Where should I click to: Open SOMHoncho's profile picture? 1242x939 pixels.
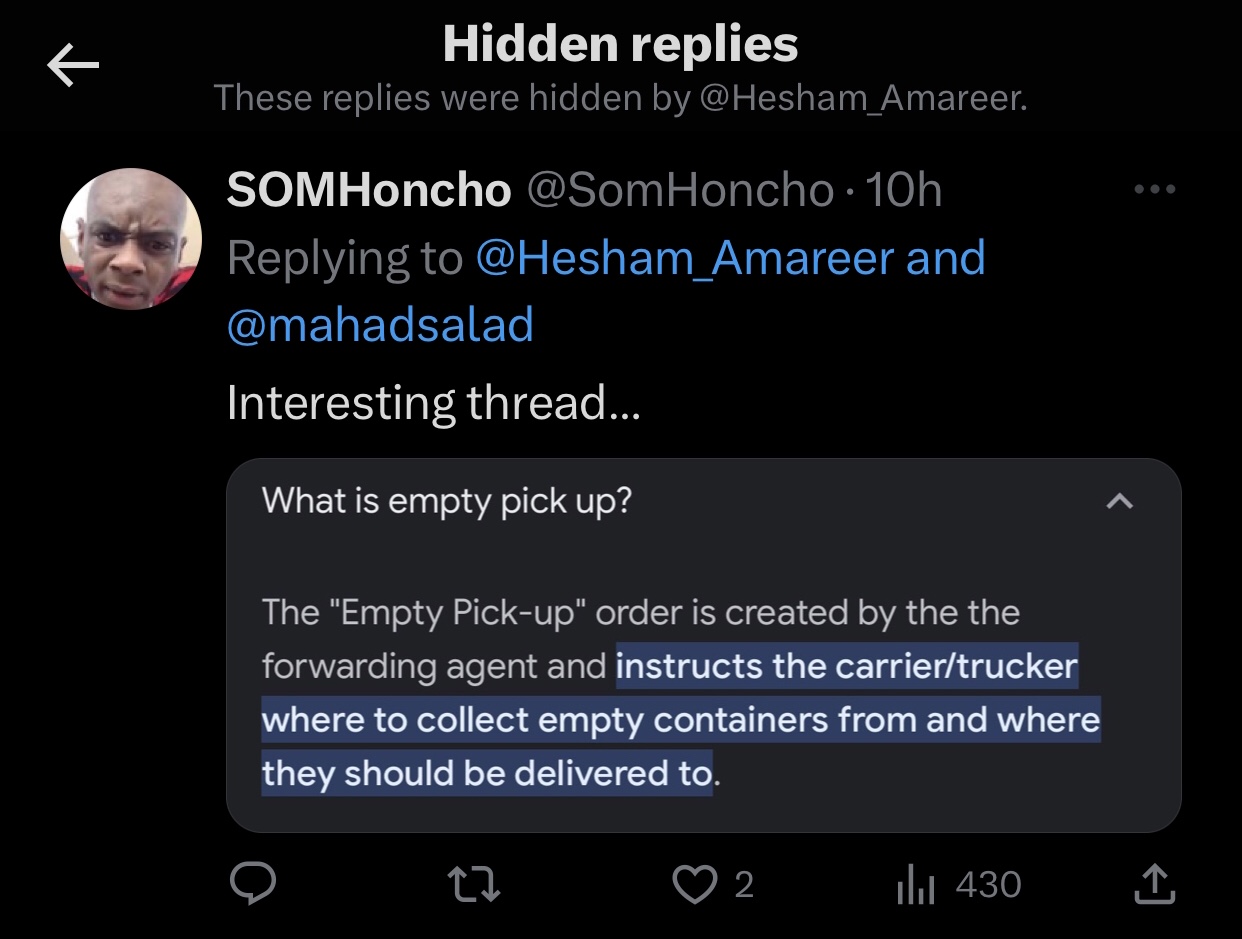(x=131, y=239)
